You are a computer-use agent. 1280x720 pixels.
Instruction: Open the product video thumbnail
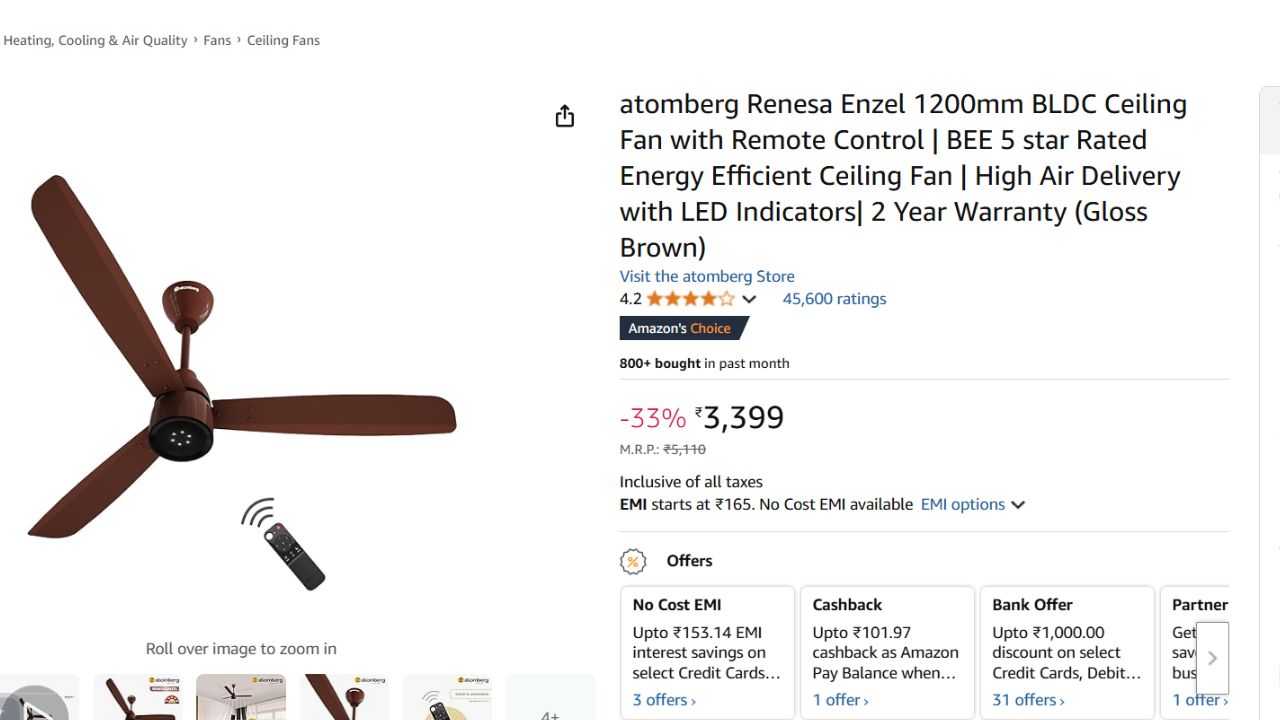(x=36, y=699)
